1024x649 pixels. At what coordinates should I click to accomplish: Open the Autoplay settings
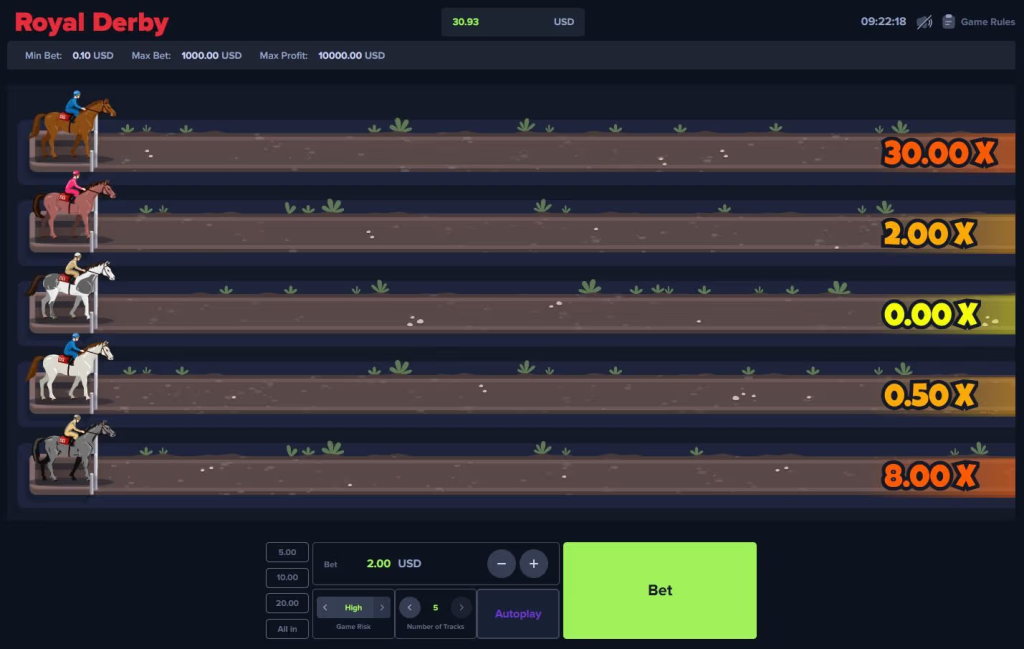(x=518, y=614)
